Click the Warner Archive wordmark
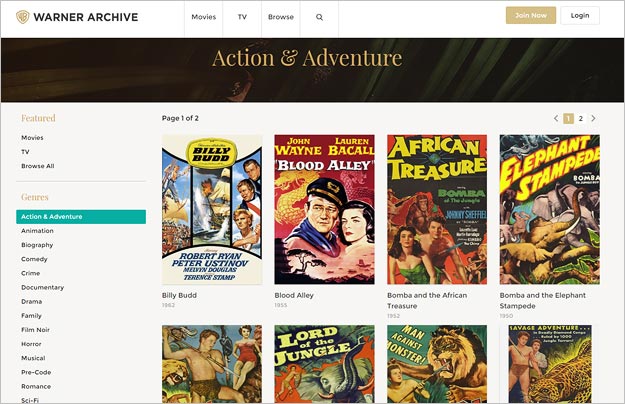 pyautogui.click(x=86, y=17)
